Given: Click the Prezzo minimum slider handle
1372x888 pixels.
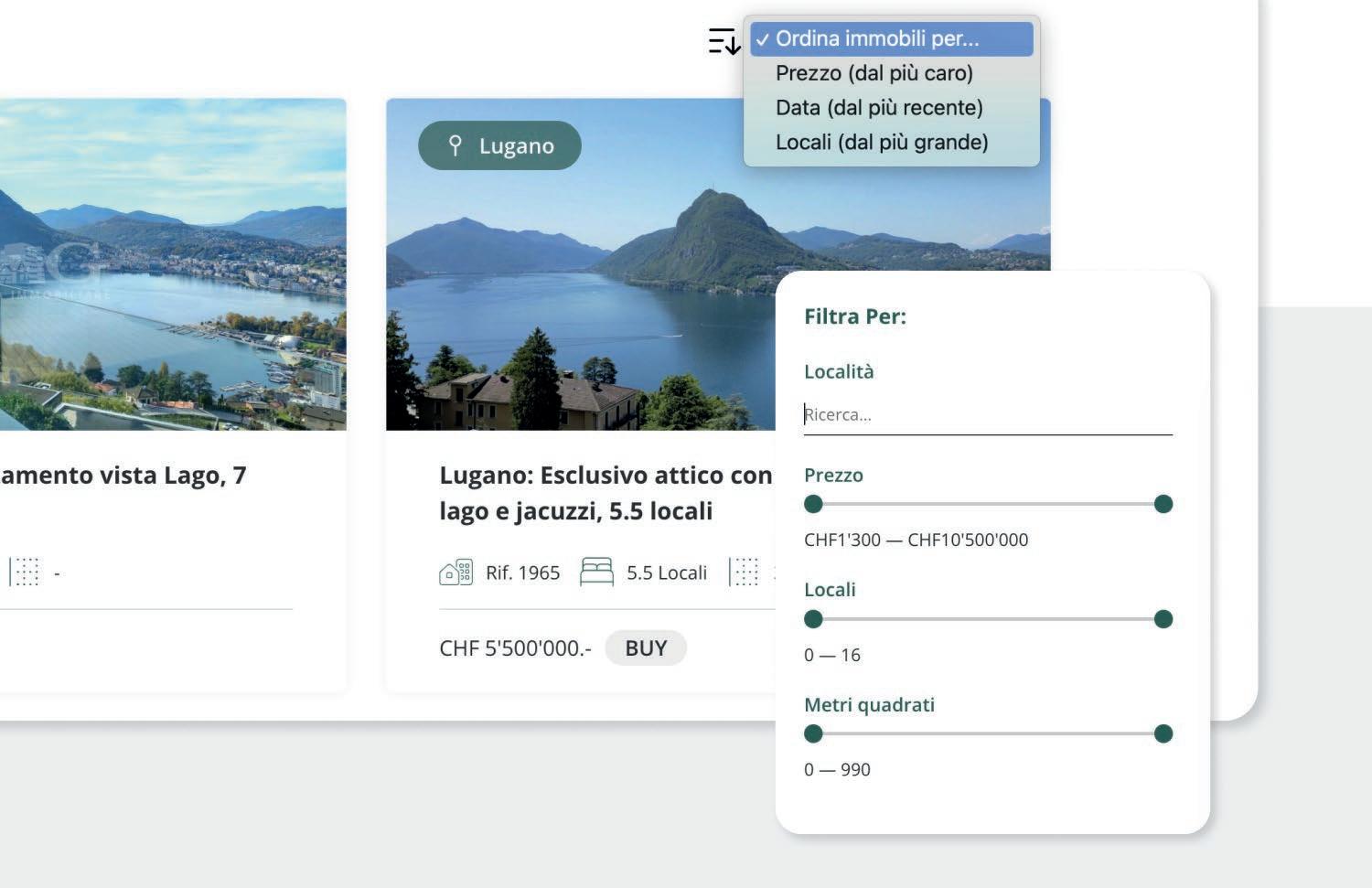Looking at the screenshot, I should 813,504.
